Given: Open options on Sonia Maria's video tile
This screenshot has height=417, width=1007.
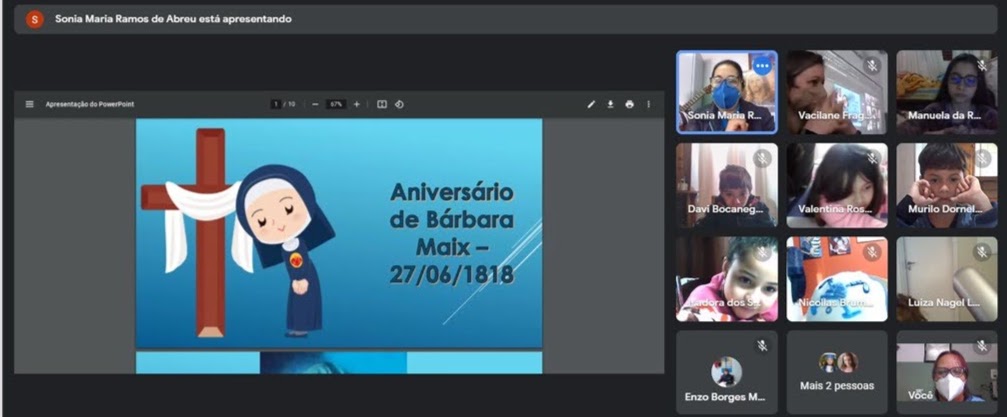Looking at the screenshot, I should click(x=762, y=66).
